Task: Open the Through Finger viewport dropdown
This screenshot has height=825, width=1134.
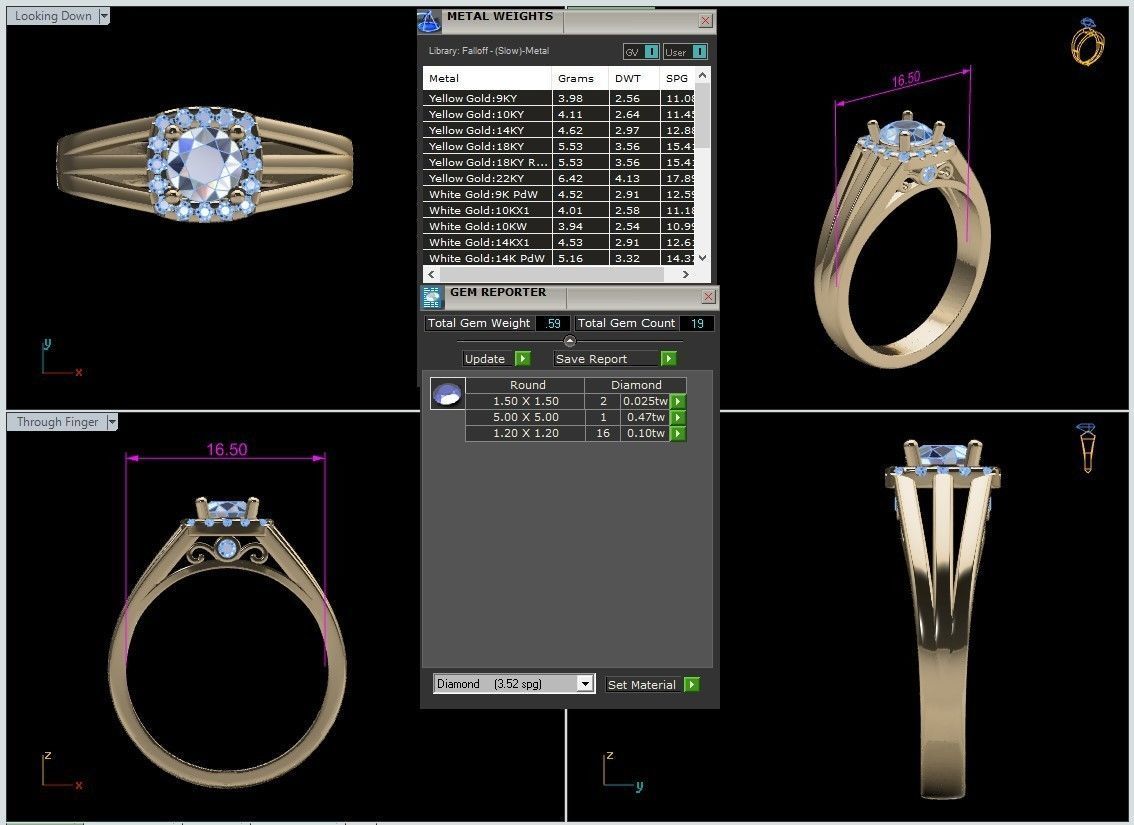Action: 111,422
